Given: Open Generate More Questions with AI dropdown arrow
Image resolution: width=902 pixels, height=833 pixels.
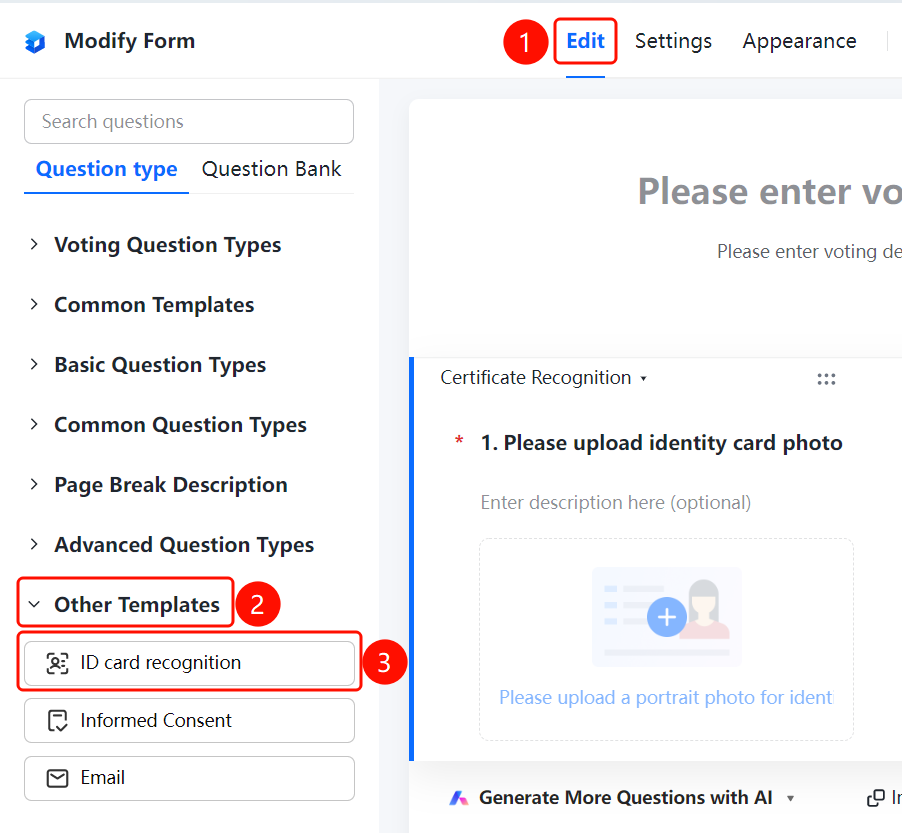Looking at the screenshot, I should click(790, 798).
